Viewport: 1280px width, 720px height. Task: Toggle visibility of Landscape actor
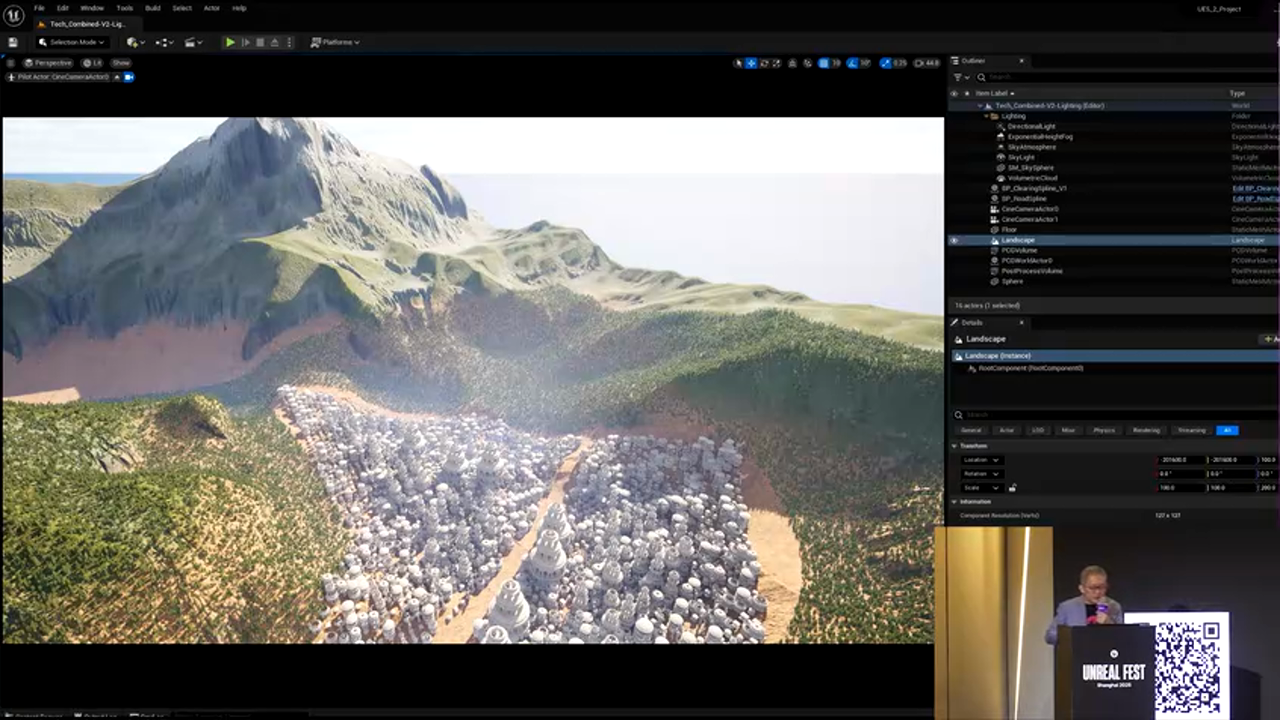[x=954, y=240]
